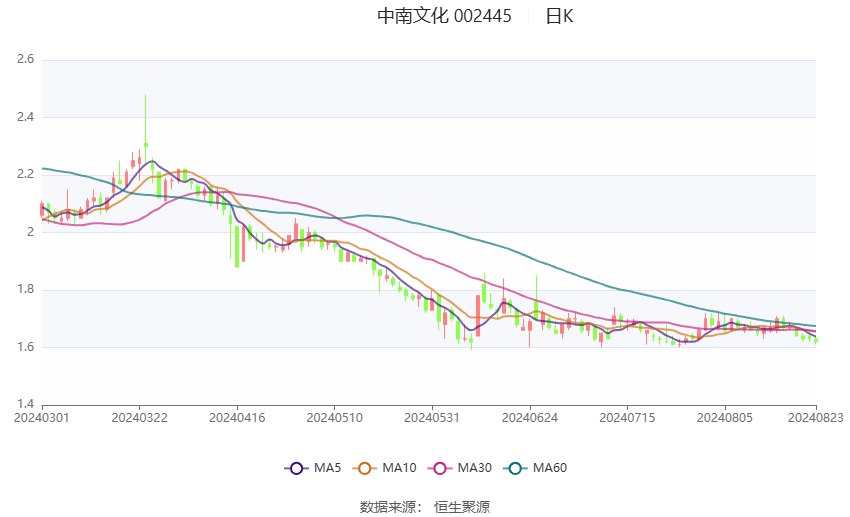Click the 数据来源 label below the legend
Image resolution: width=850 pixels, height=517 pixels.
pos(387,507)
